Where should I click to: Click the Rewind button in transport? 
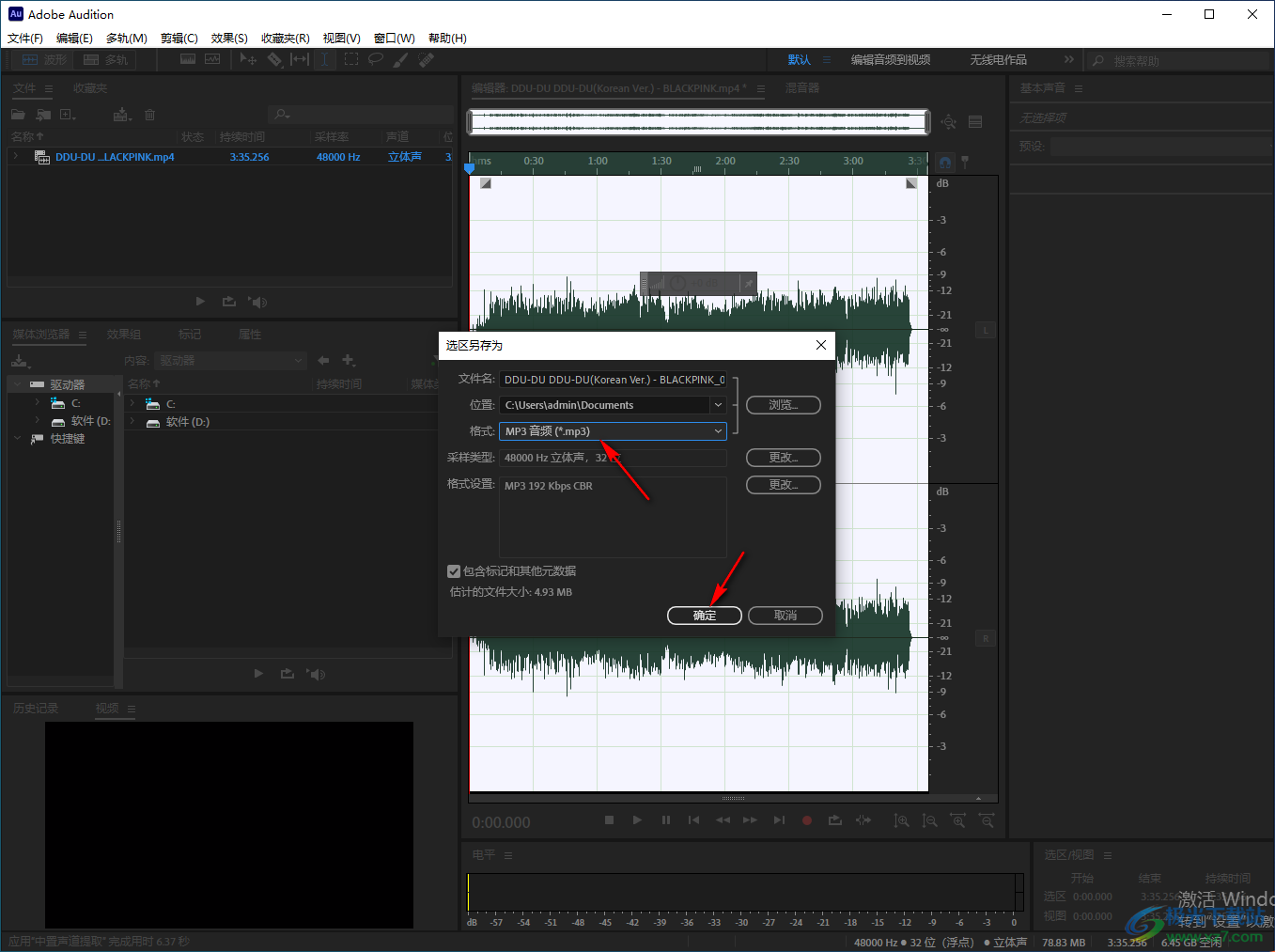click(x=723, y=820)
